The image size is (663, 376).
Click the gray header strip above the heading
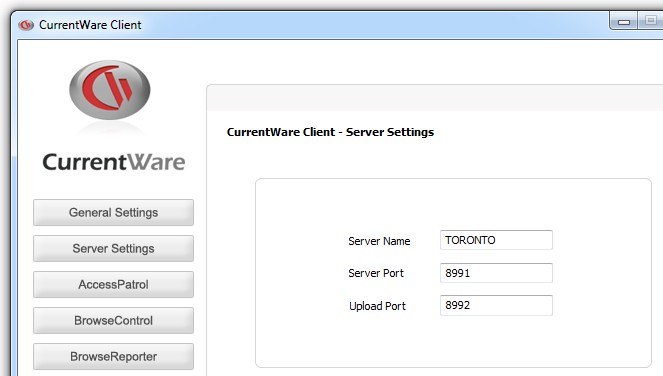tap(435, 98)
